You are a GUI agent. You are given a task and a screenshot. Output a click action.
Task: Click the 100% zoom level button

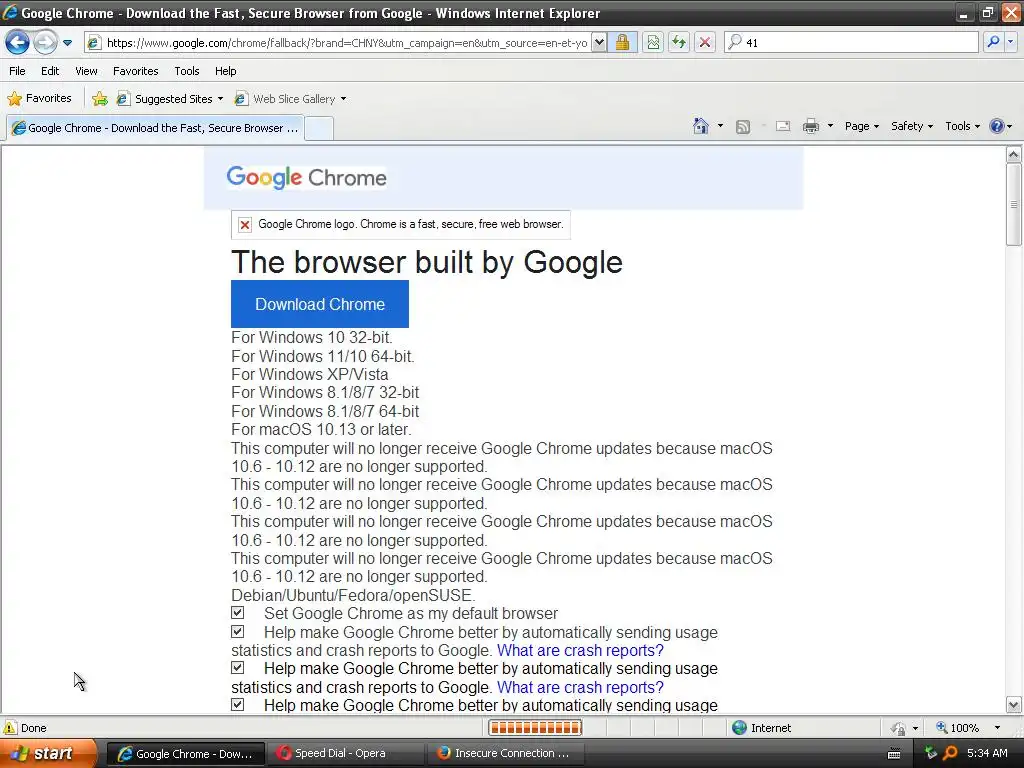tap(957, 728)
